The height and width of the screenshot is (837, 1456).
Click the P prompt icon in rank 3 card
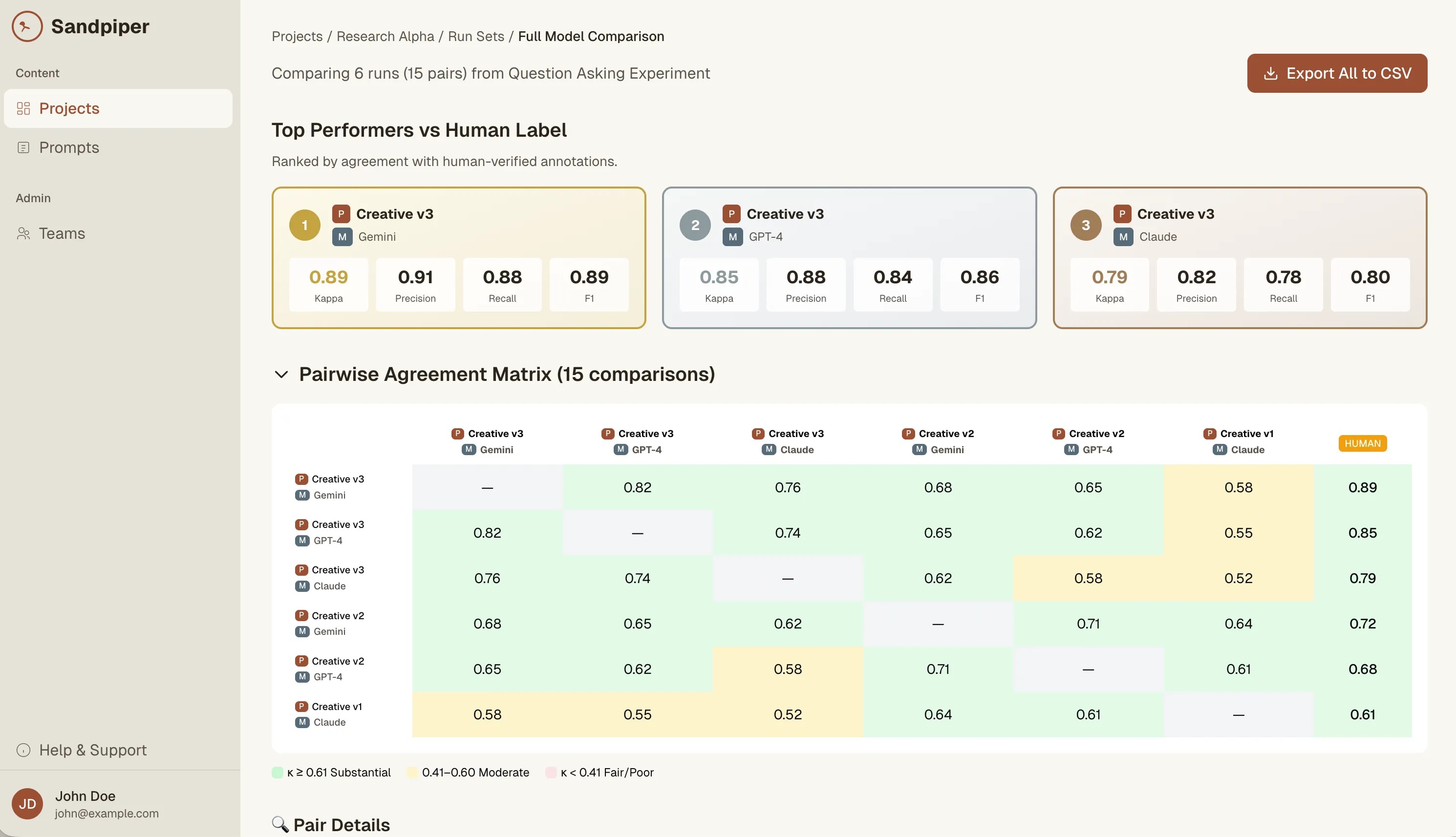1122,214
